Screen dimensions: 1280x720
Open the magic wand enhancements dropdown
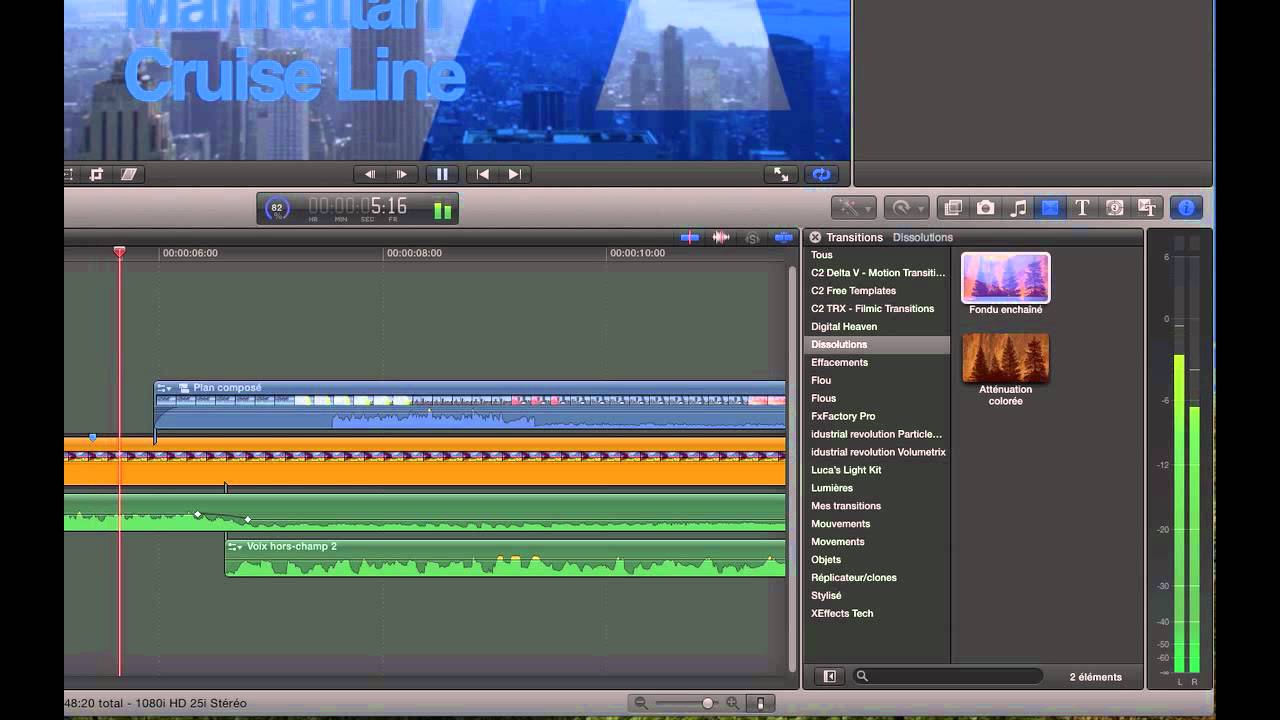coord(853,208)
